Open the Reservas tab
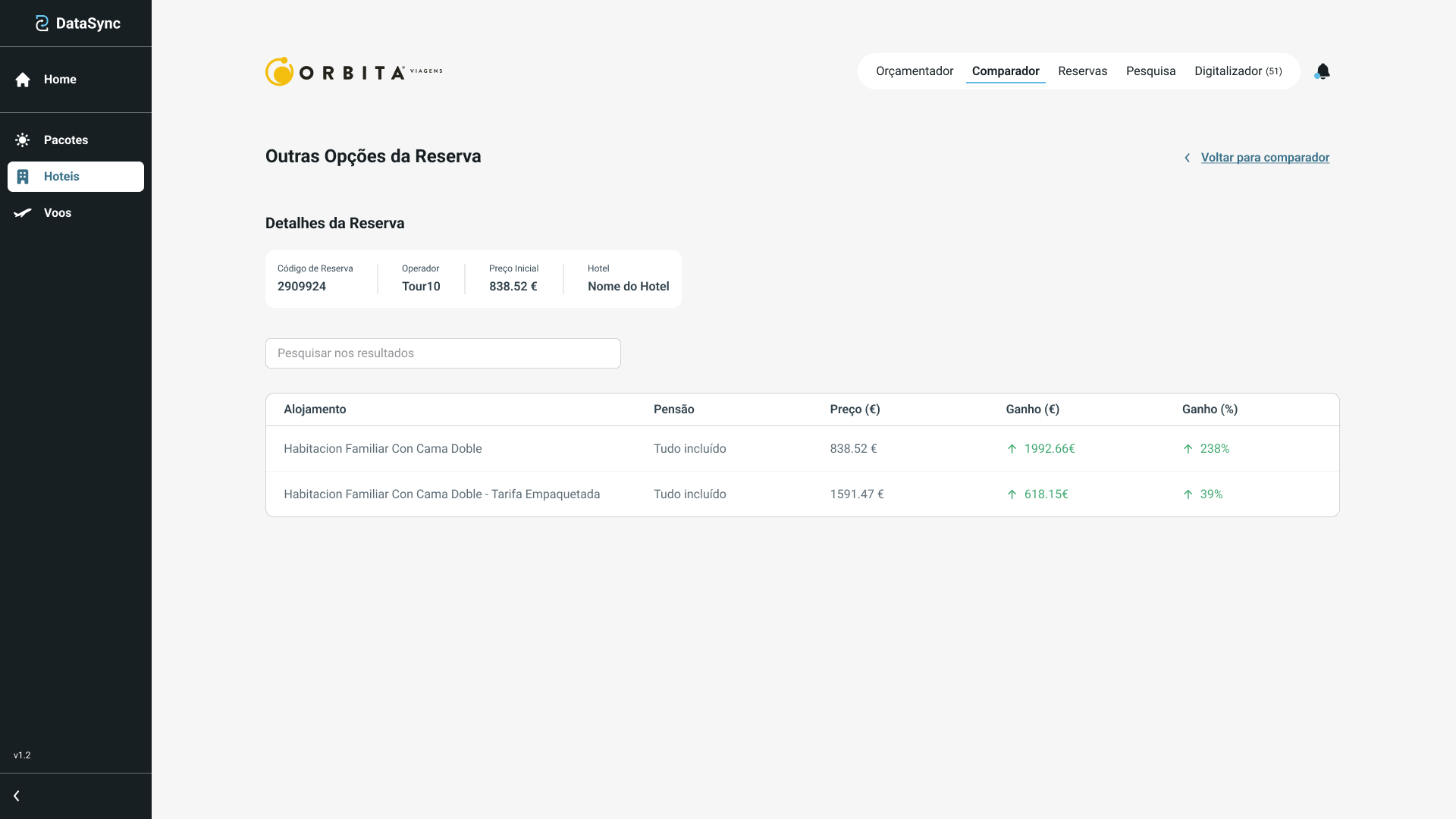The width and height of the screenshot is (1456, 819). click(x=1082, y=71)
